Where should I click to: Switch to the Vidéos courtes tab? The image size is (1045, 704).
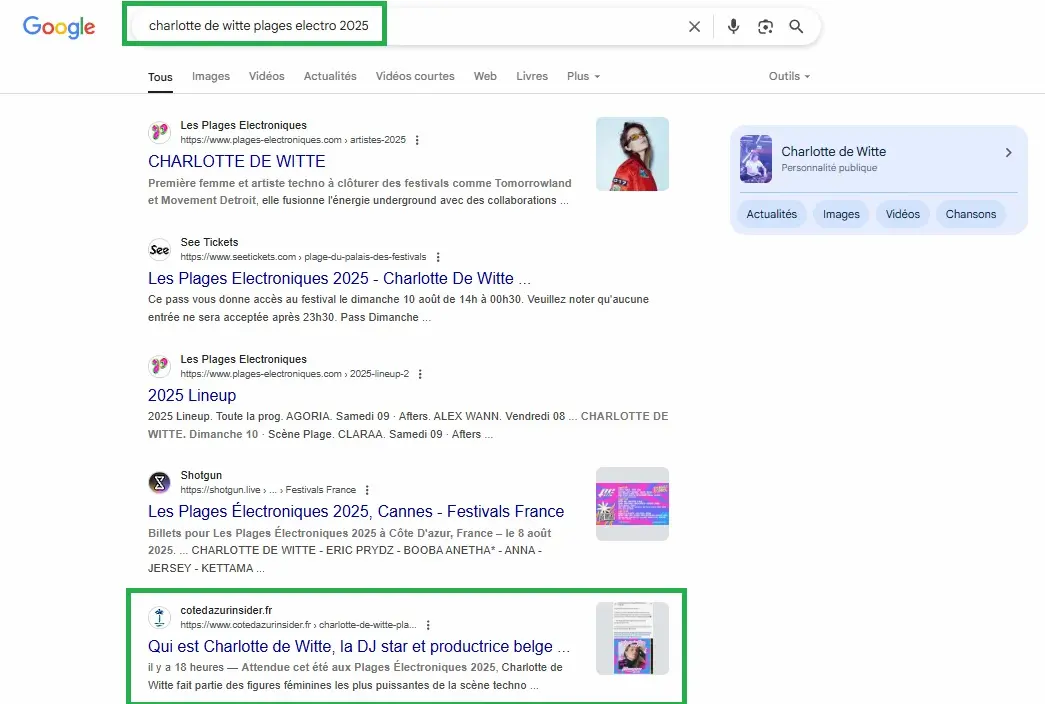(415, 76)
